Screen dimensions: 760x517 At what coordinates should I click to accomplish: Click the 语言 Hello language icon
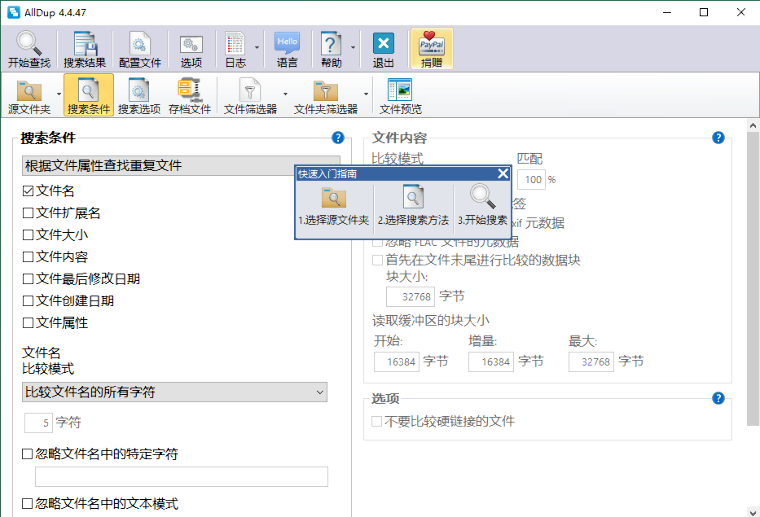[x=287, y=48]
